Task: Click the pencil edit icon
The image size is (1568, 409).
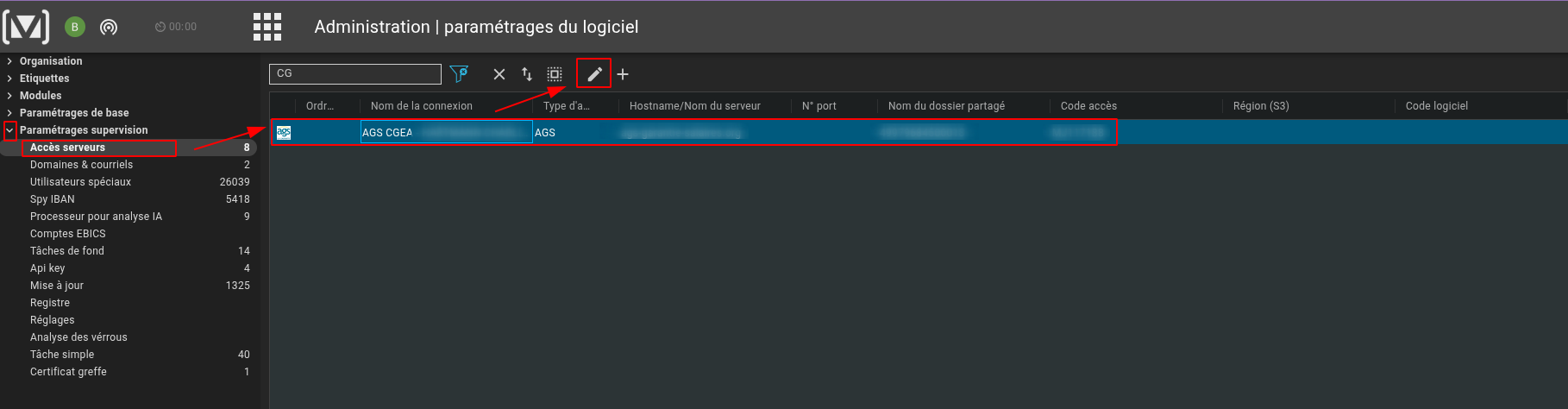Action: [594, 74]
